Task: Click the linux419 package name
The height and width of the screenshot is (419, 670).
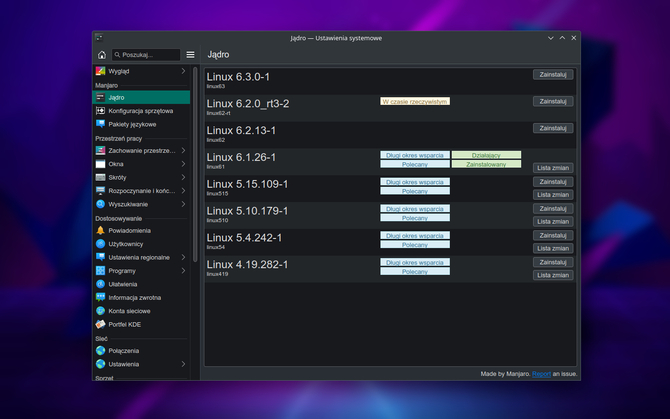Action: click(217, 274)
